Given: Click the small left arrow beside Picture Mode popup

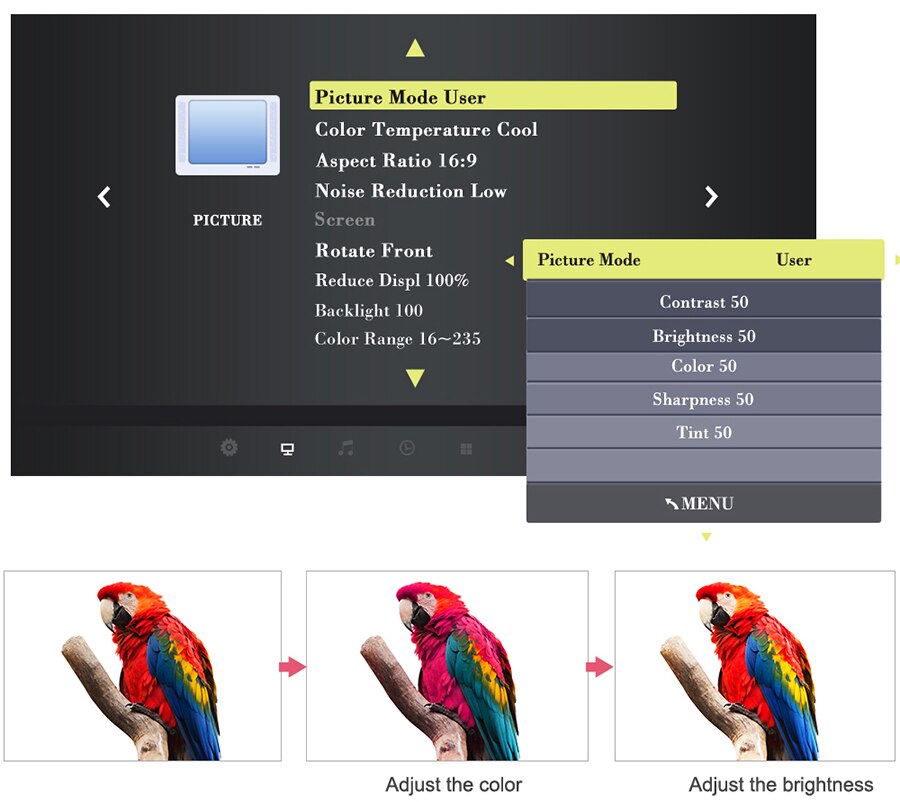Looking at the screenshot, I should point(510,261).
